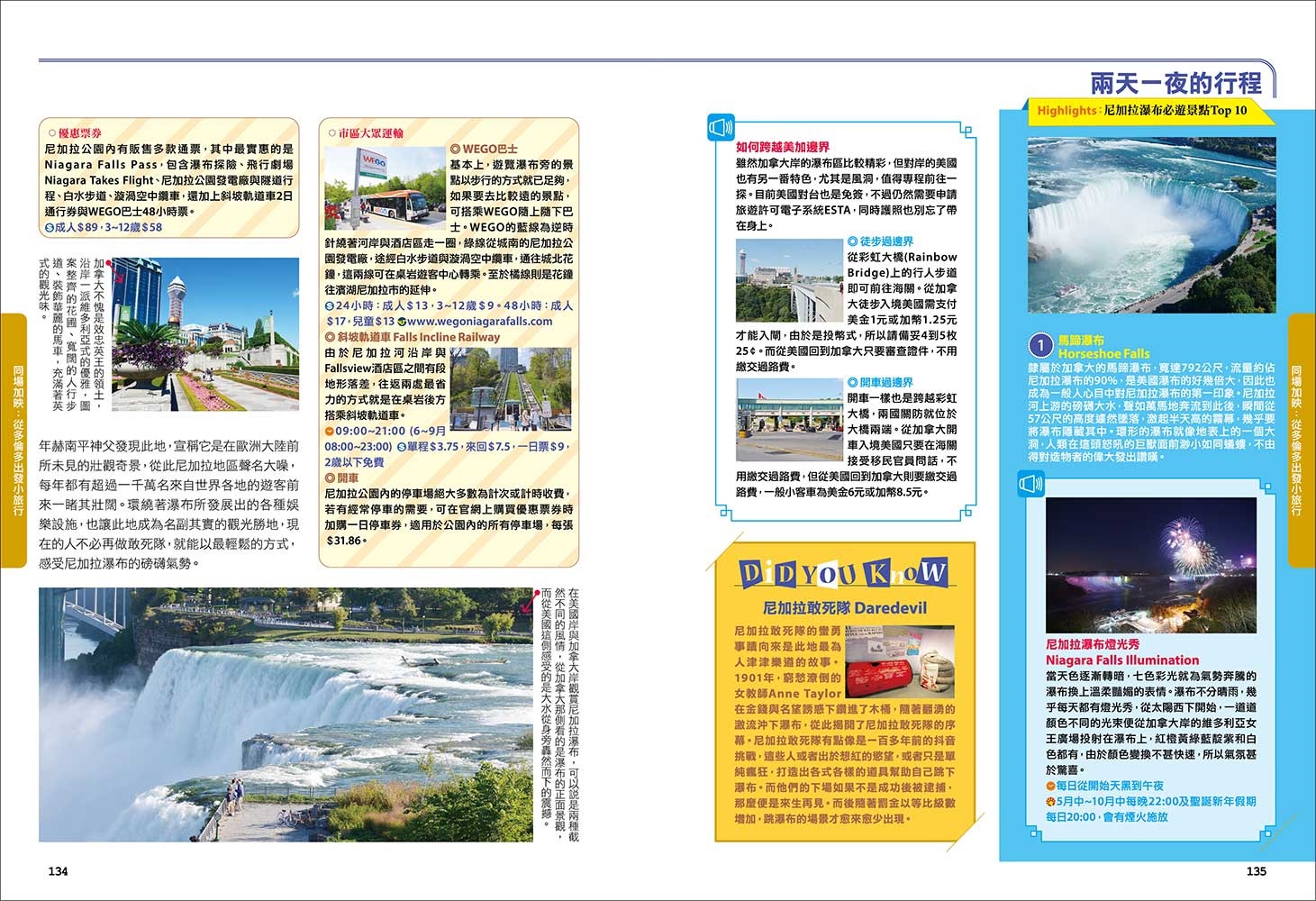Click the Did You Know heading

pyautogui.click(x=843, y=573)
